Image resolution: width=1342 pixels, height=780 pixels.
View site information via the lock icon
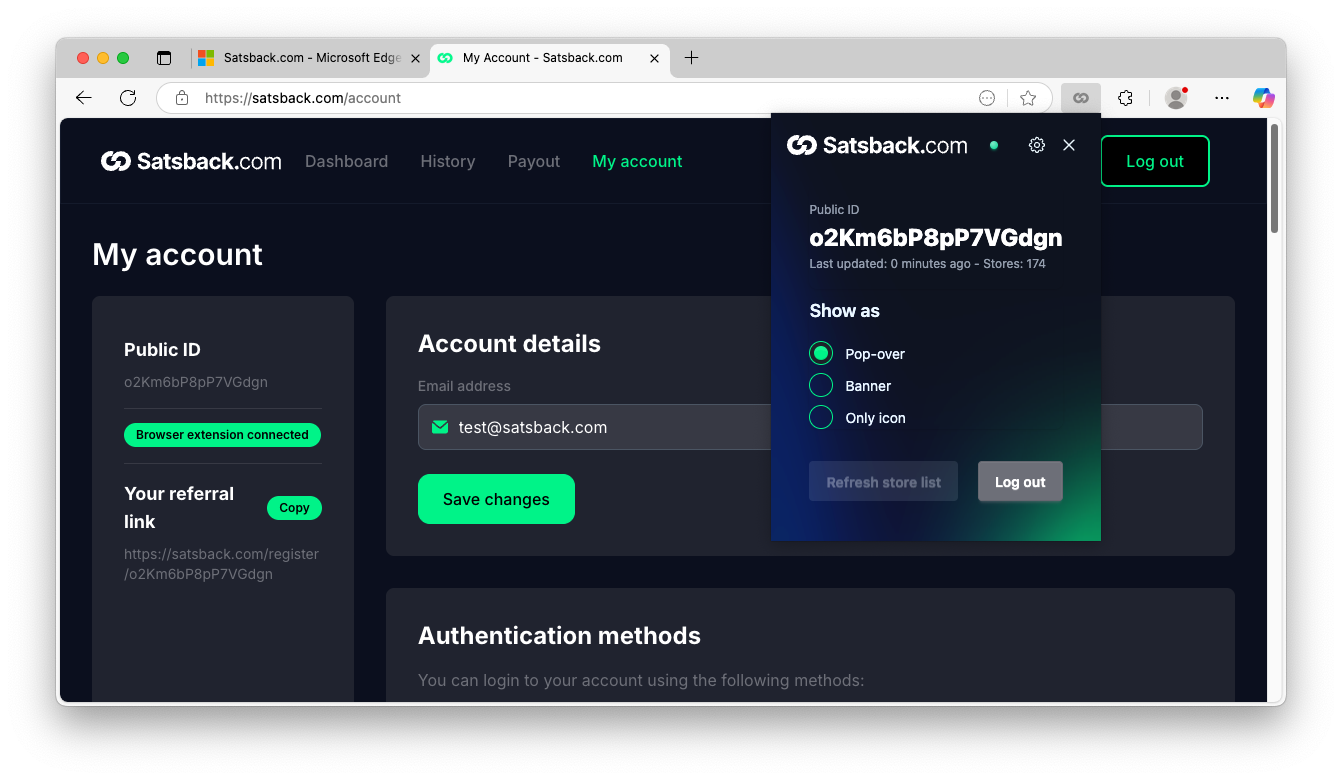click(x=181, y=98)
